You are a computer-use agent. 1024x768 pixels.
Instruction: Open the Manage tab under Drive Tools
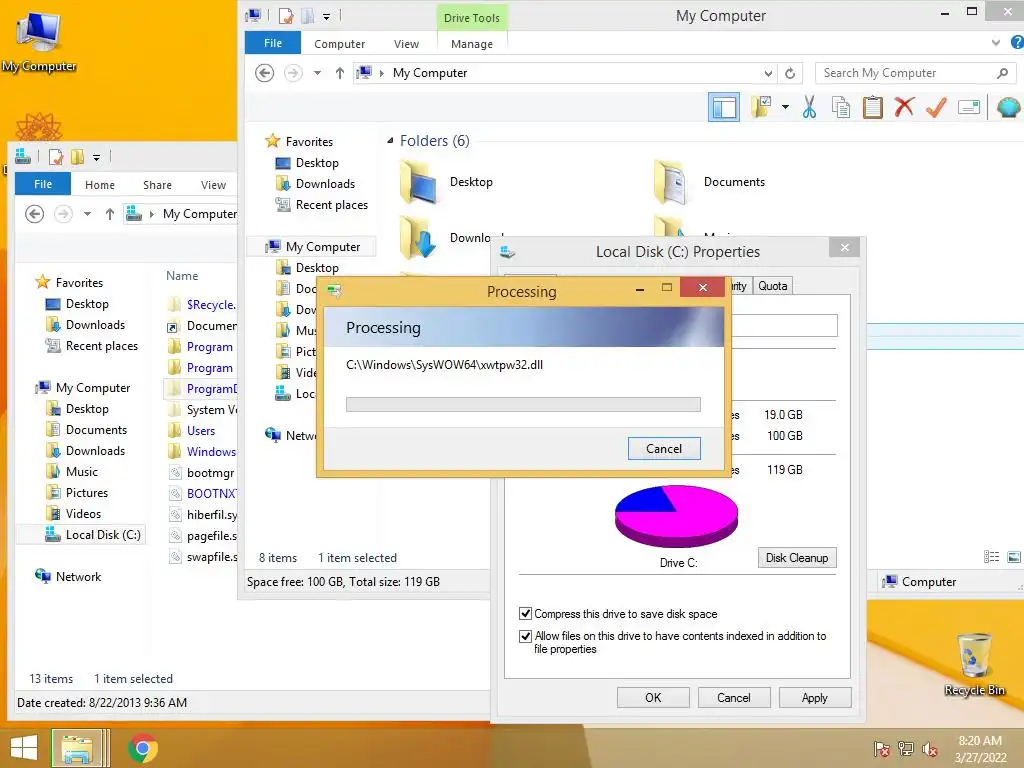[x=472, y=44]
